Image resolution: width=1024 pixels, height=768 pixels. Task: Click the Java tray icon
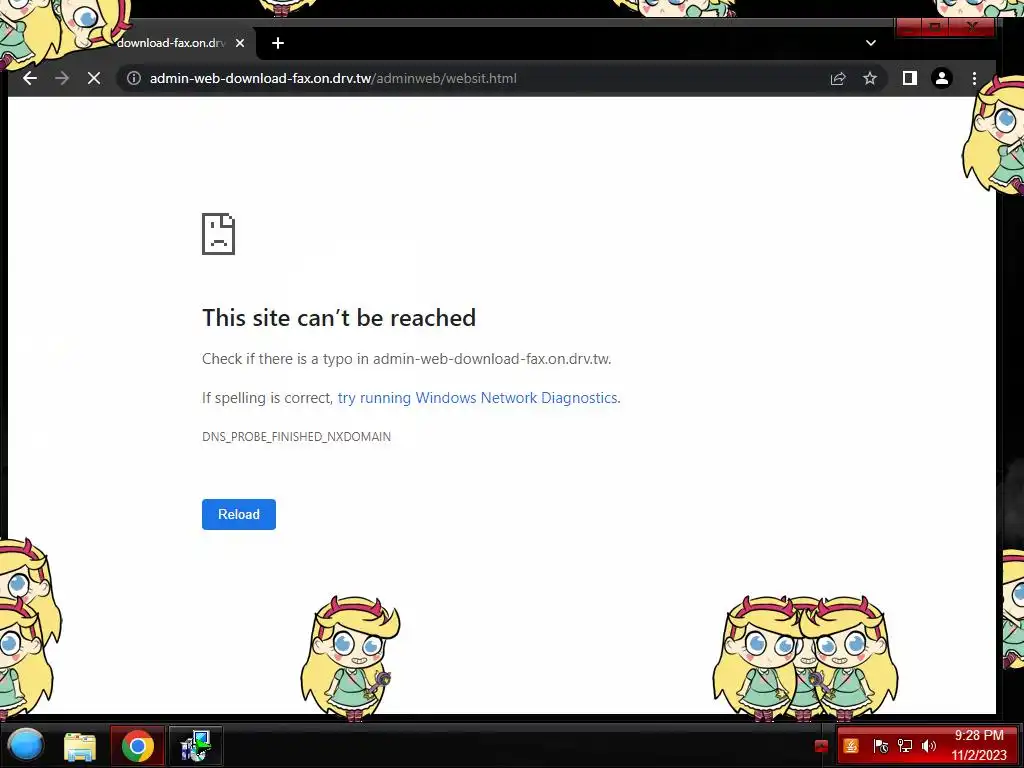[851, 746]
